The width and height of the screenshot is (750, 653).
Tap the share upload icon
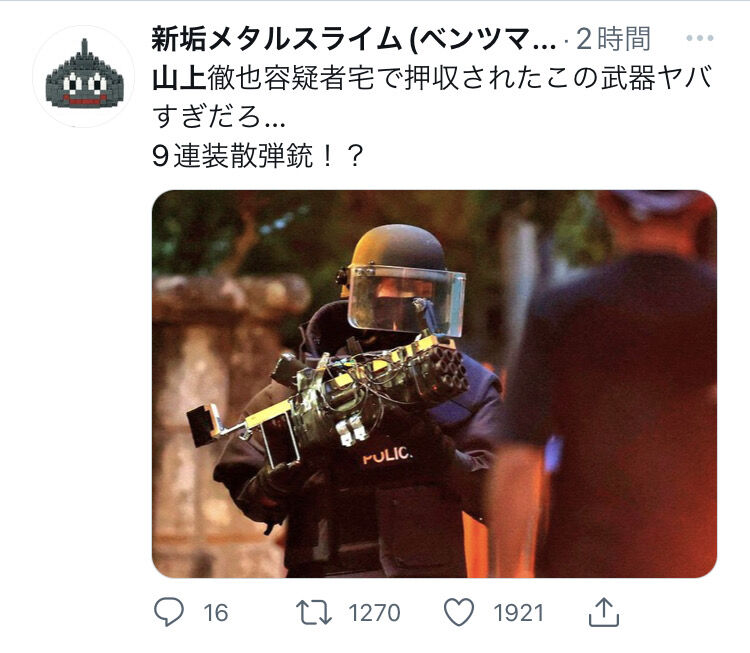[604, 612]
